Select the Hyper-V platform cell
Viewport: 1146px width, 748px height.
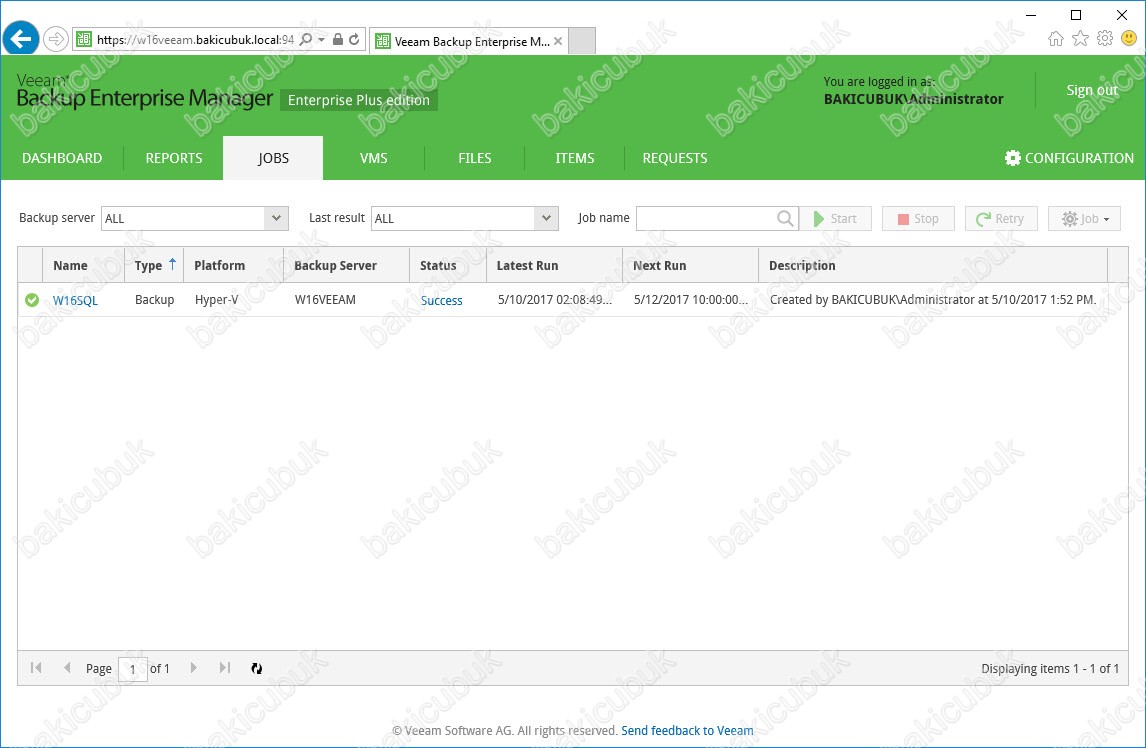[216, 300]
